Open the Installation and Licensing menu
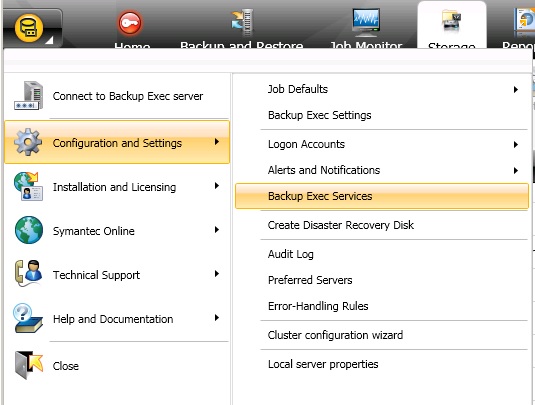535x405 pixels. (117, 187)
